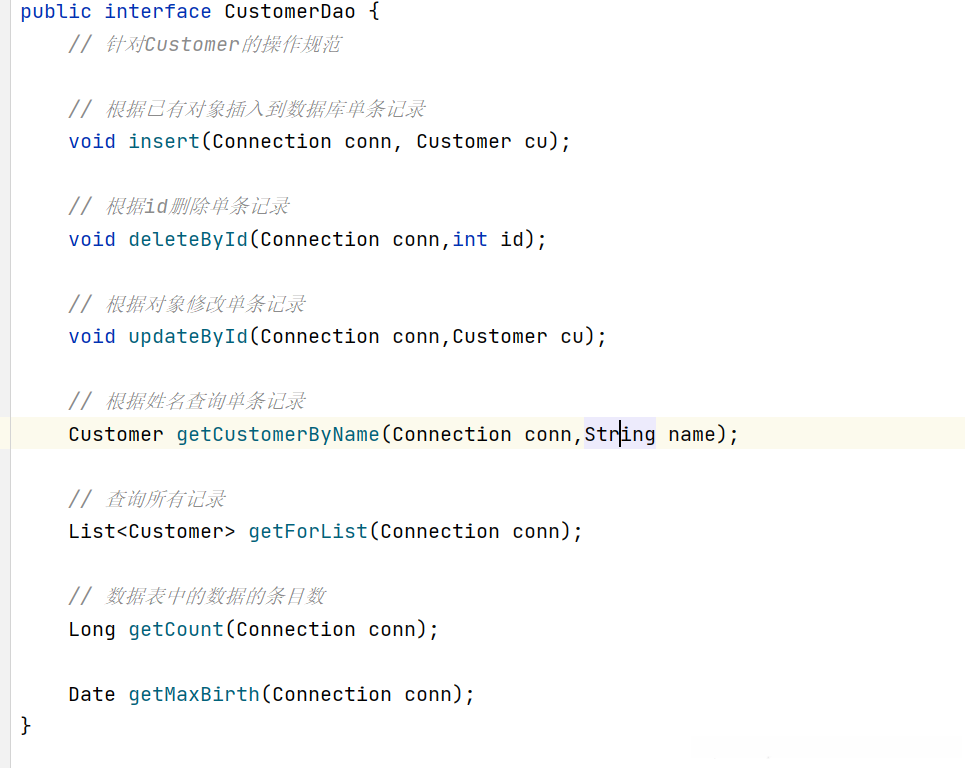965x768 pixels.
Task: Click the comment '针对Customer的操作规范'
Action: 223,44
